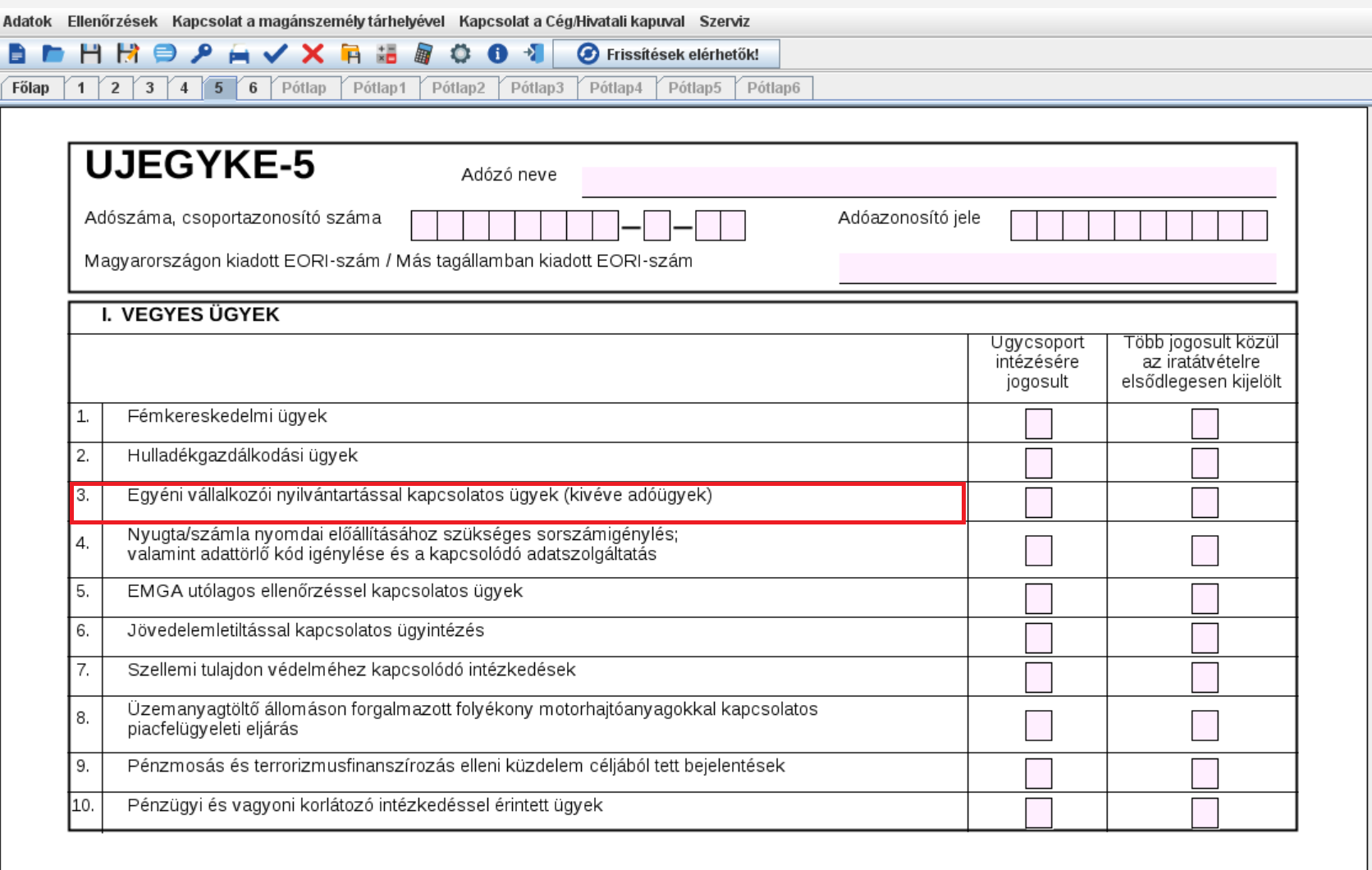Click the new document icon
Screen dimensions: 1372x870
pyautogui.click(x=17, y=54)
